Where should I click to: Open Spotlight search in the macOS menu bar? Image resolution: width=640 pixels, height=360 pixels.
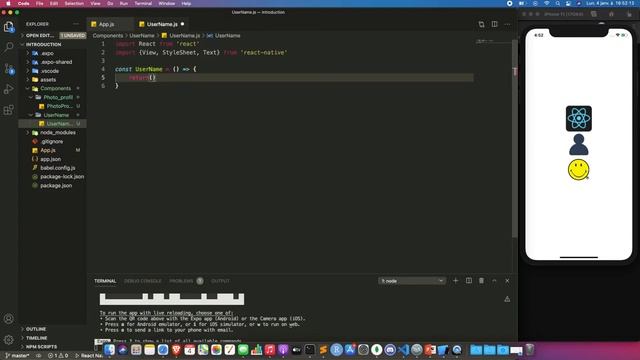(x=558, y=3)
